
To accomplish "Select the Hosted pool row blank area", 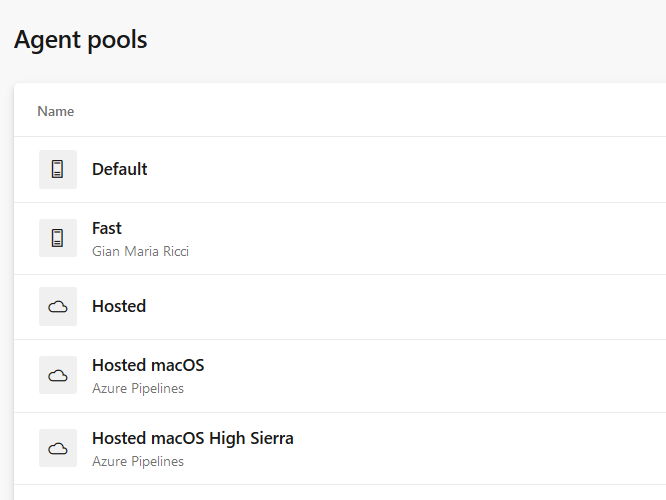I will (x=404, y=307).
